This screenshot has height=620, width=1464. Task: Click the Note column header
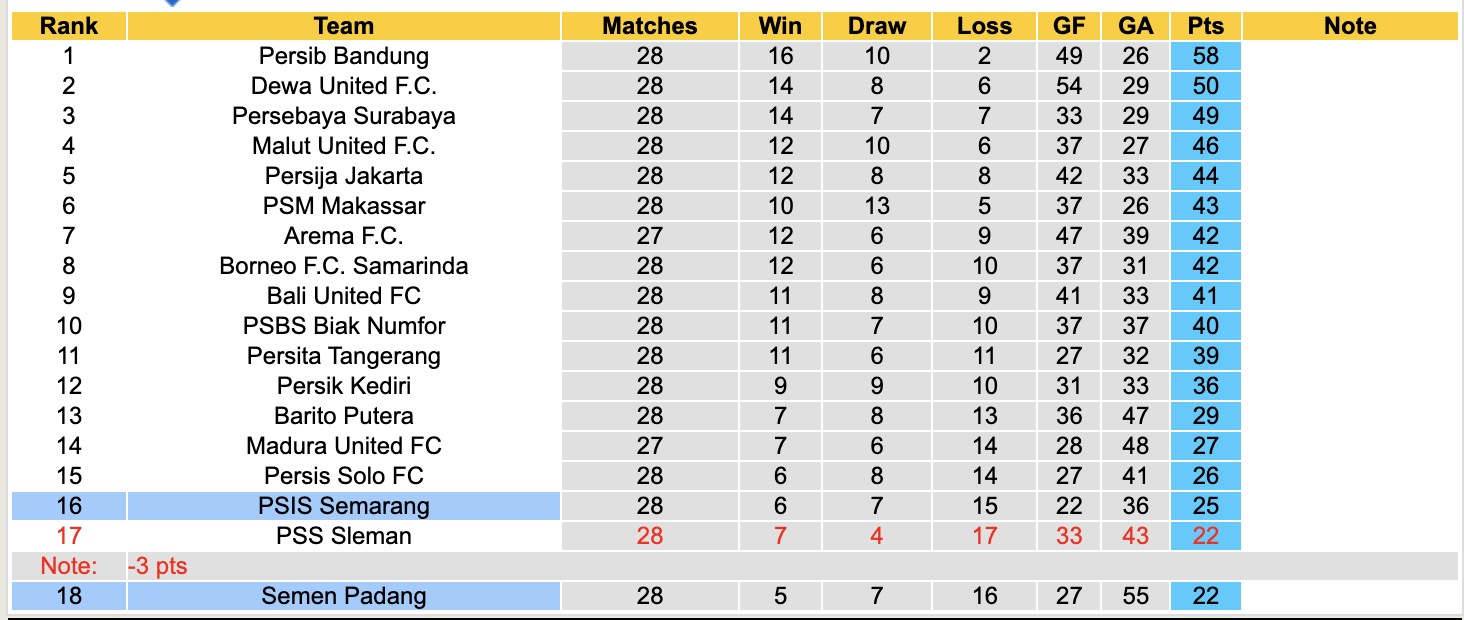pyautogui.click(x=1350, y=27)
